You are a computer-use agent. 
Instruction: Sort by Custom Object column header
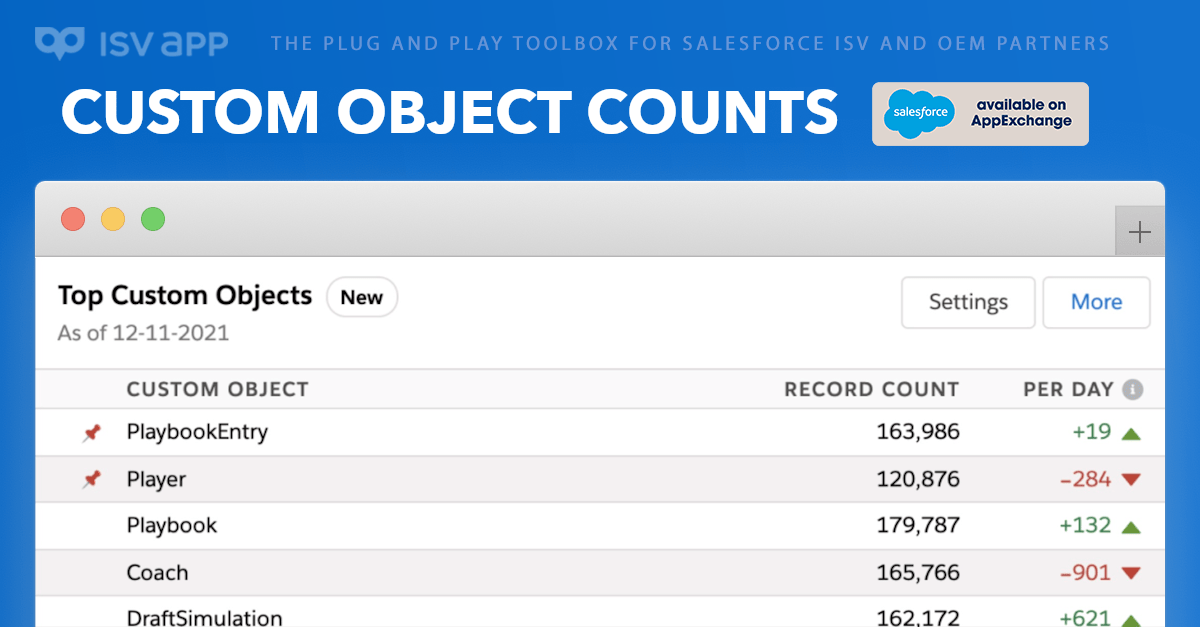coord(218,389)
